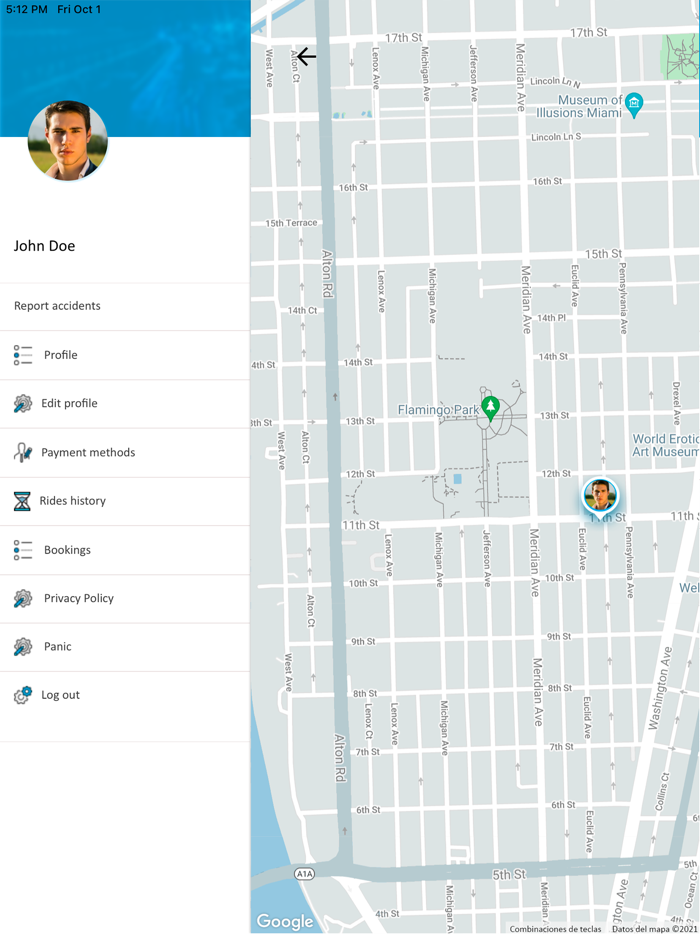Click the Drexel Ave street label
Screen dimensions: 700x934
676,403
